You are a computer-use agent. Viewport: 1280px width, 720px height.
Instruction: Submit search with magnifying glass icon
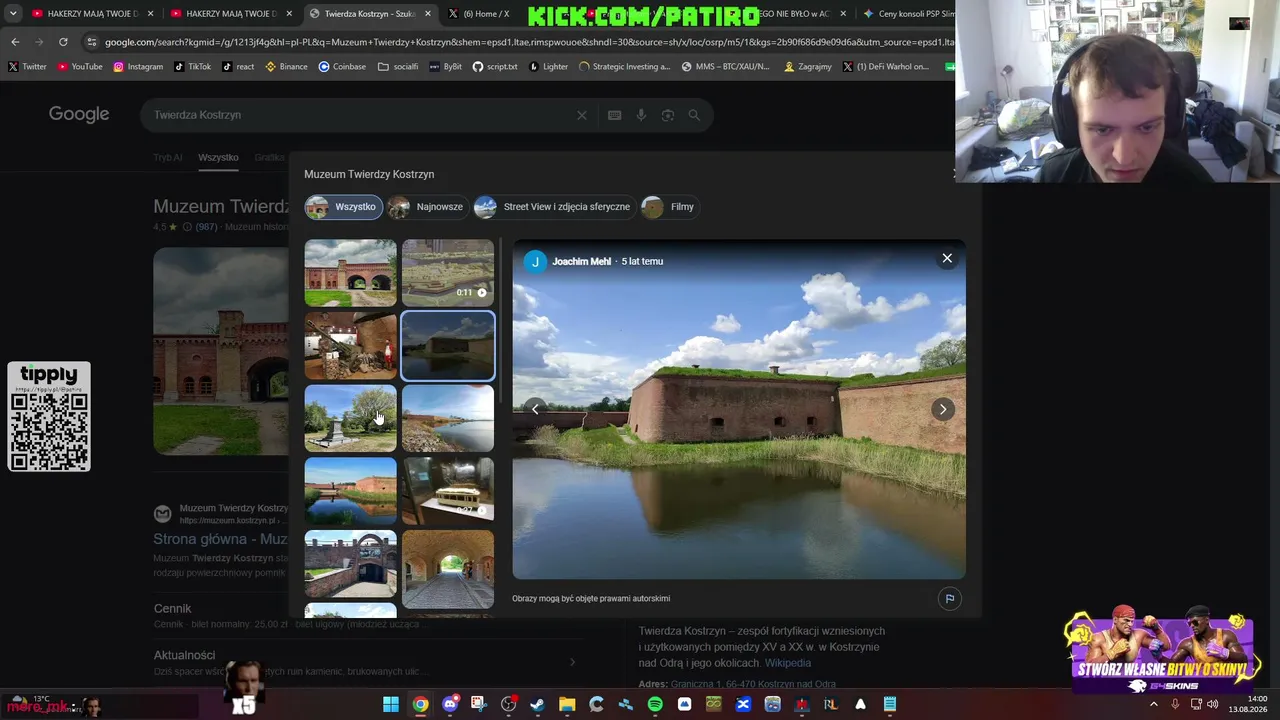[x=694, y=115]
